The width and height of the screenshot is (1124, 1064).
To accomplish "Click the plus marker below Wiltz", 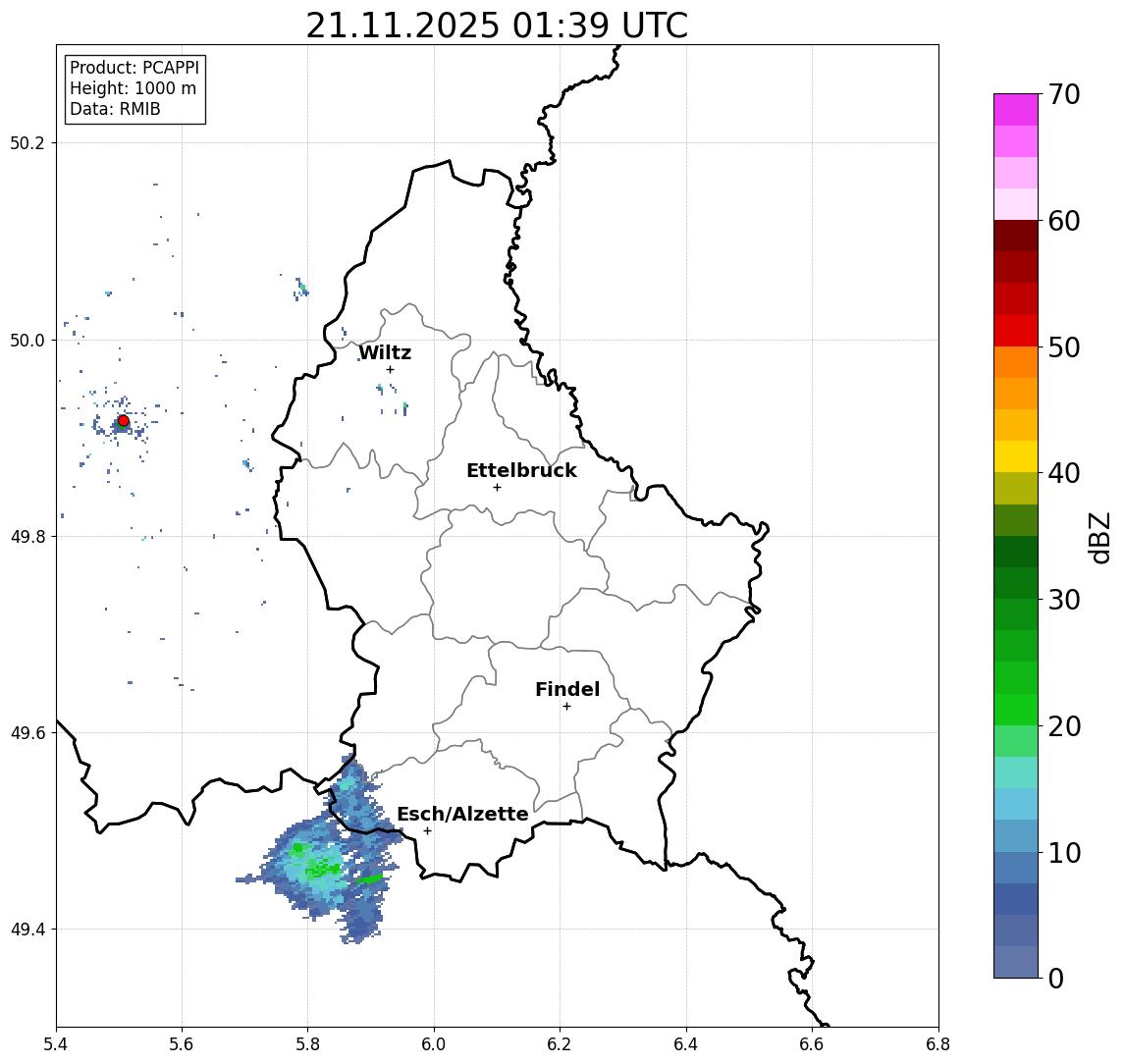I will [x=390, y=369].
